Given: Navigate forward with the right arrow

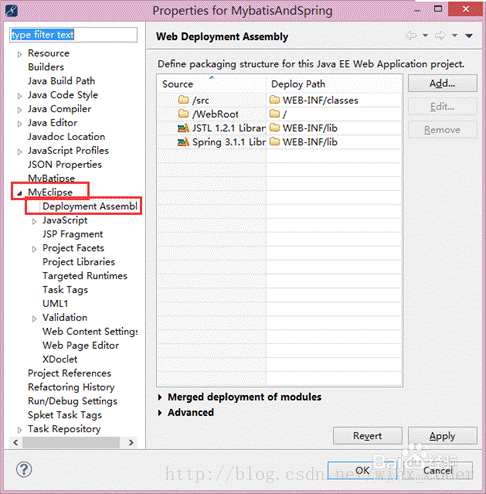Looking at the screenshot, I should [x=440, y=35].
